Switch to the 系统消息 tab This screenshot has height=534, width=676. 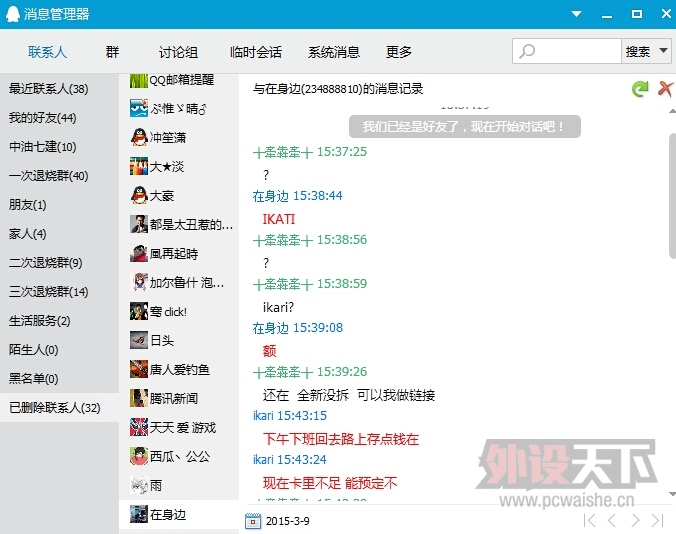tap(334, 52)
